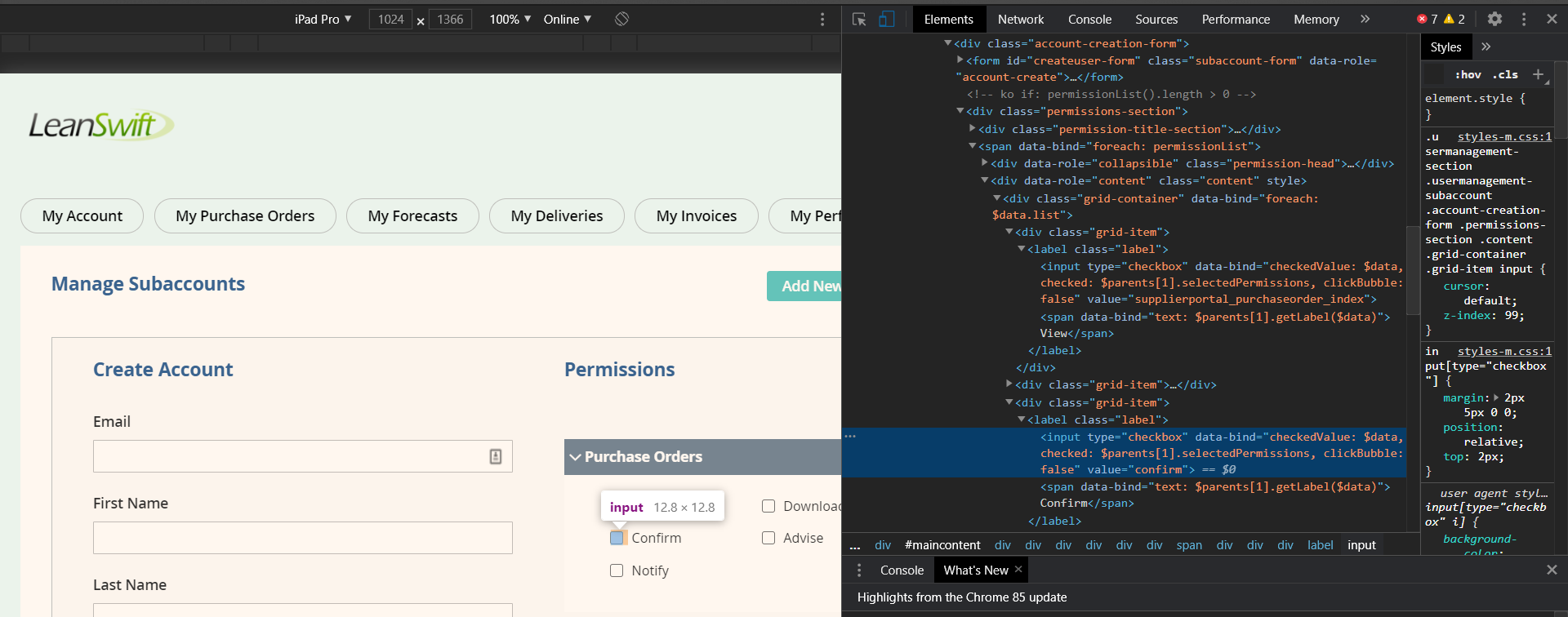Click the new style rule plus icon

[x=1538, y=74]
